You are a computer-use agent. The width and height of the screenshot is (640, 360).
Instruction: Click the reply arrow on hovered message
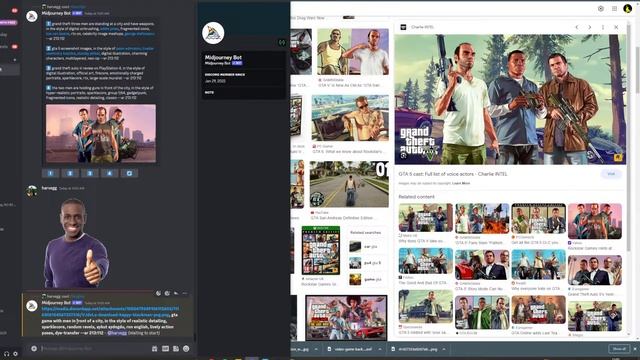pyautogui.click(x=176, y=293)
